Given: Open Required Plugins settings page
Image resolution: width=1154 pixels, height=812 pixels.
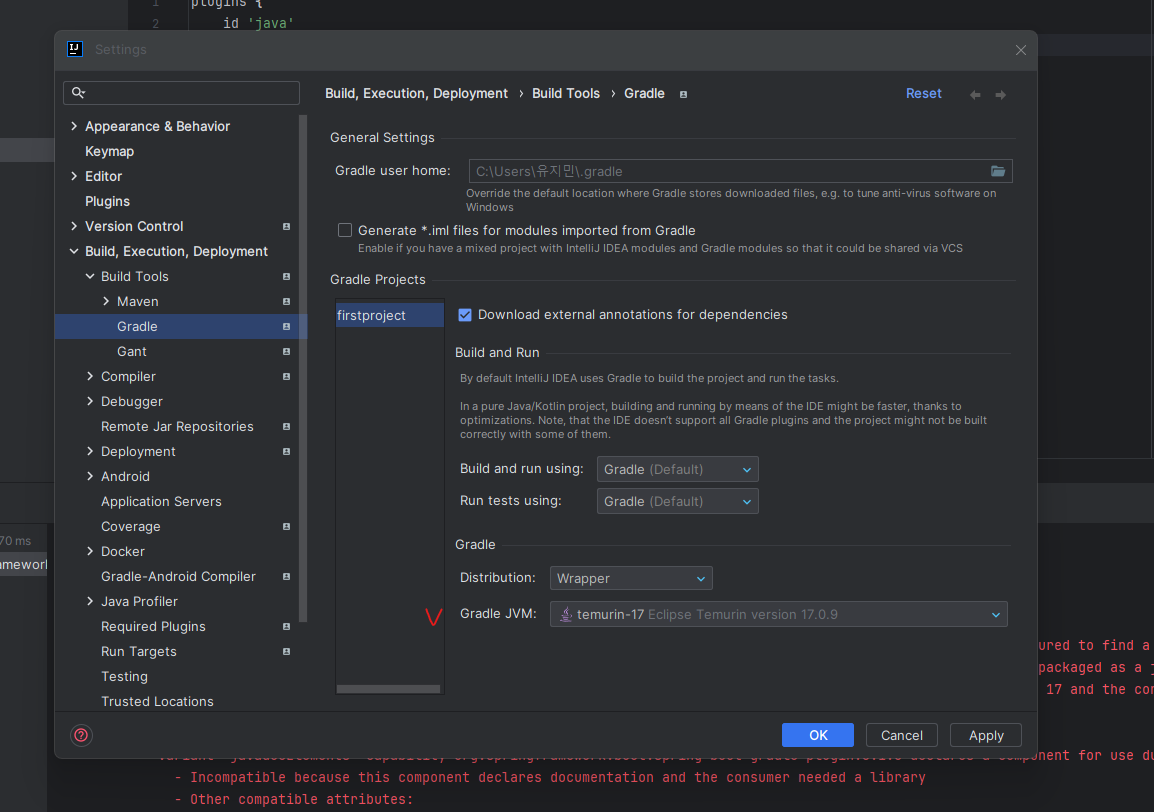Looking at the screenshot, I should tap(153, 627).
